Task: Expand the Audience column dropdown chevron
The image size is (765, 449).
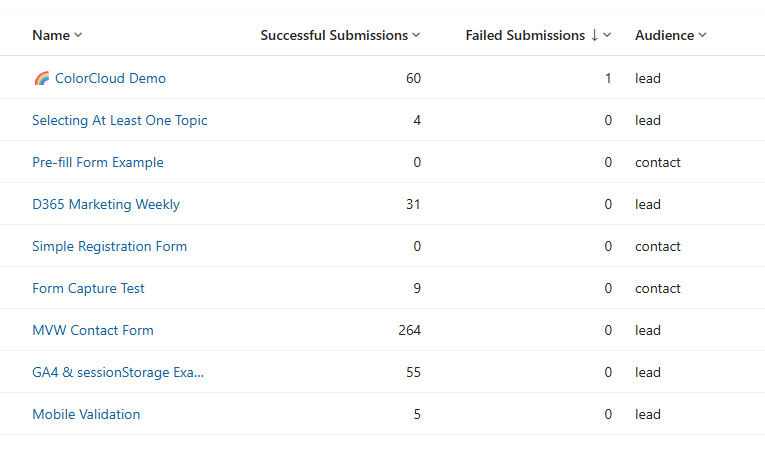Action: tap(702, 35)
